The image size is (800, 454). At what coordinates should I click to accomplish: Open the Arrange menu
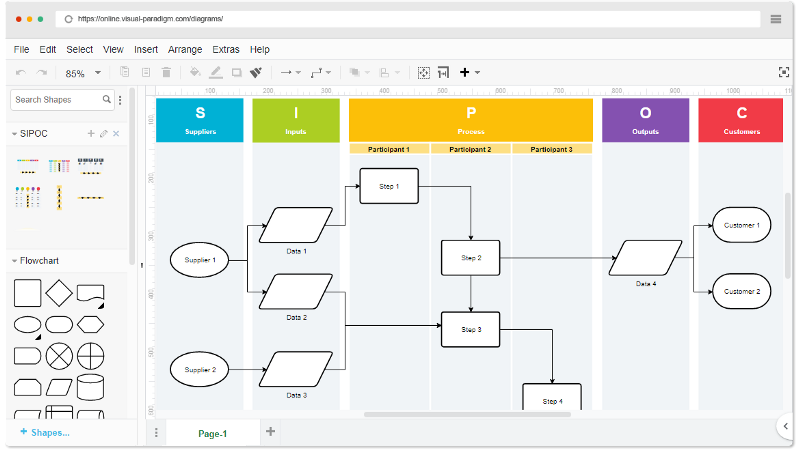pos(185,49)
